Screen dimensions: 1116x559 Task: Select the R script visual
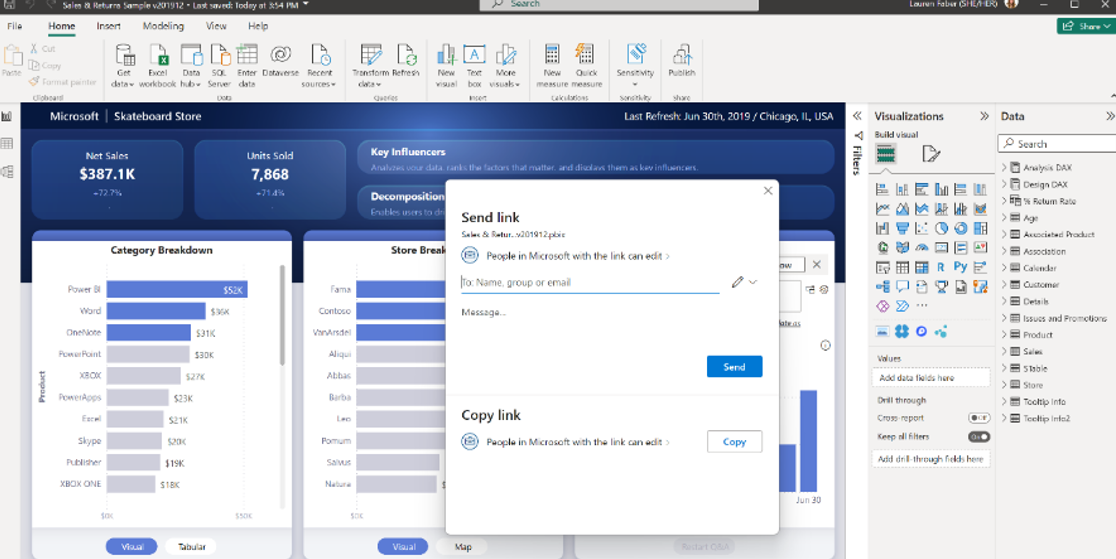[x=941, y=268]
